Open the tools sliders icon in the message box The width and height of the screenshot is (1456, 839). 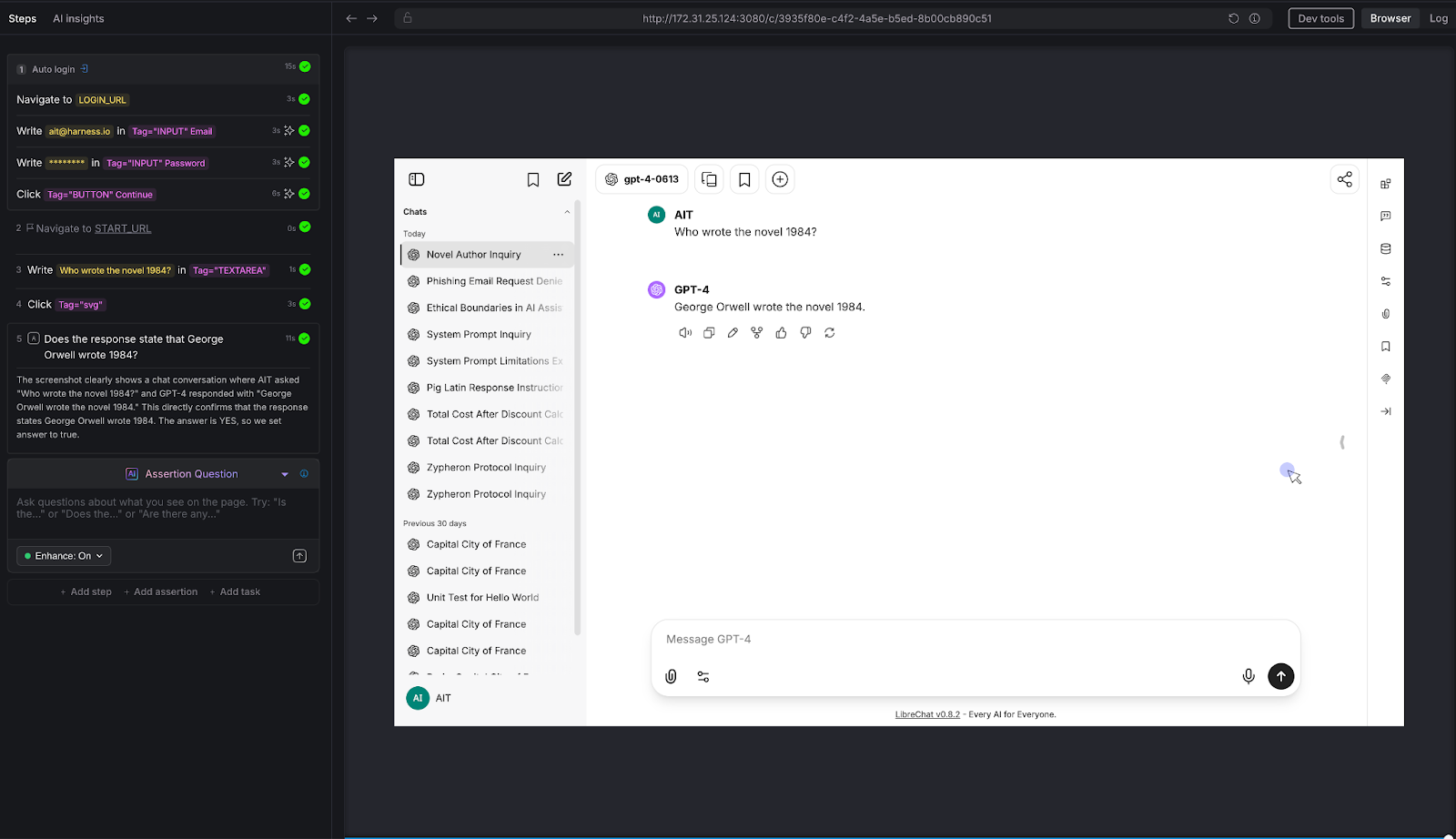[x=703, y=676]
